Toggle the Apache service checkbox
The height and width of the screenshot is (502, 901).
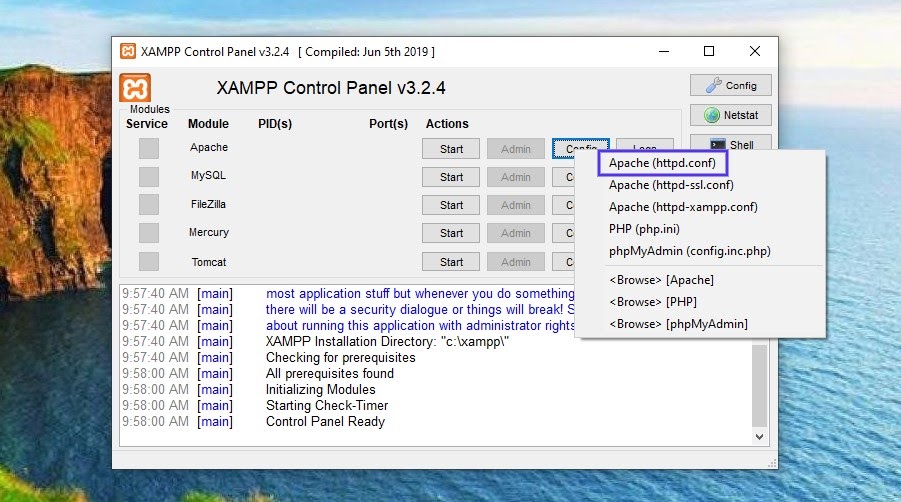click(149, 148)
